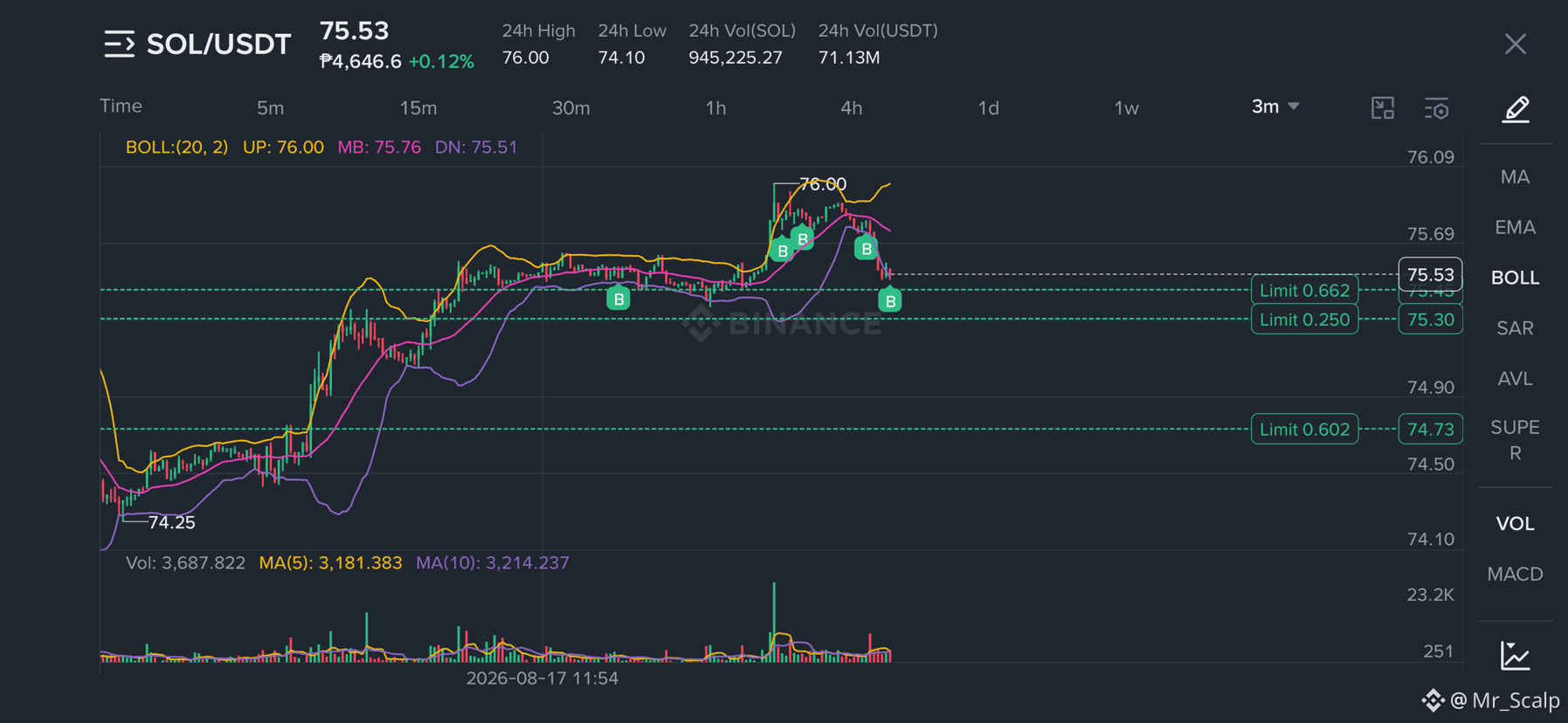This screenshot has width=1568, height=723.
Task: Tap the 2026-08-17 11:54 time label
Action: coord(542,678)
